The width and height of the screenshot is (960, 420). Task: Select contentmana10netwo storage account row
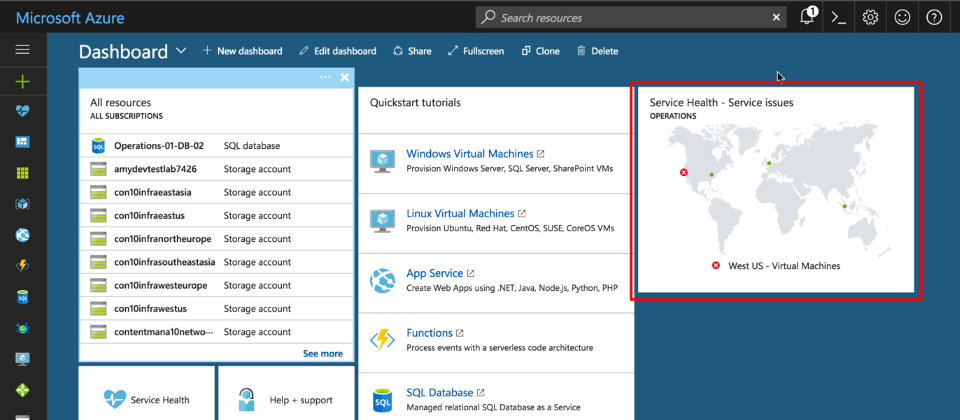coord(216,332)
